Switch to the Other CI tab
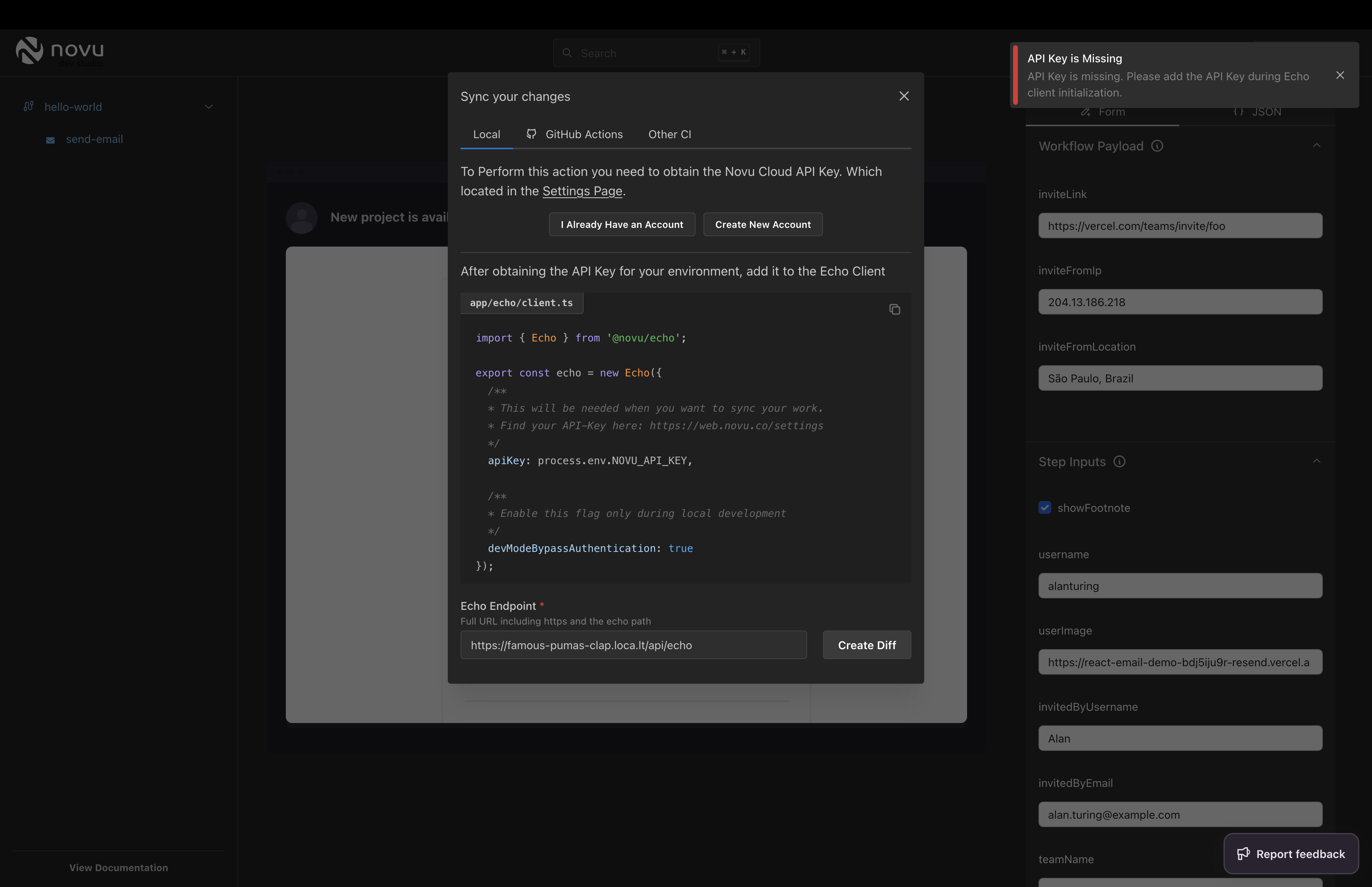 (x=669, y=135)
